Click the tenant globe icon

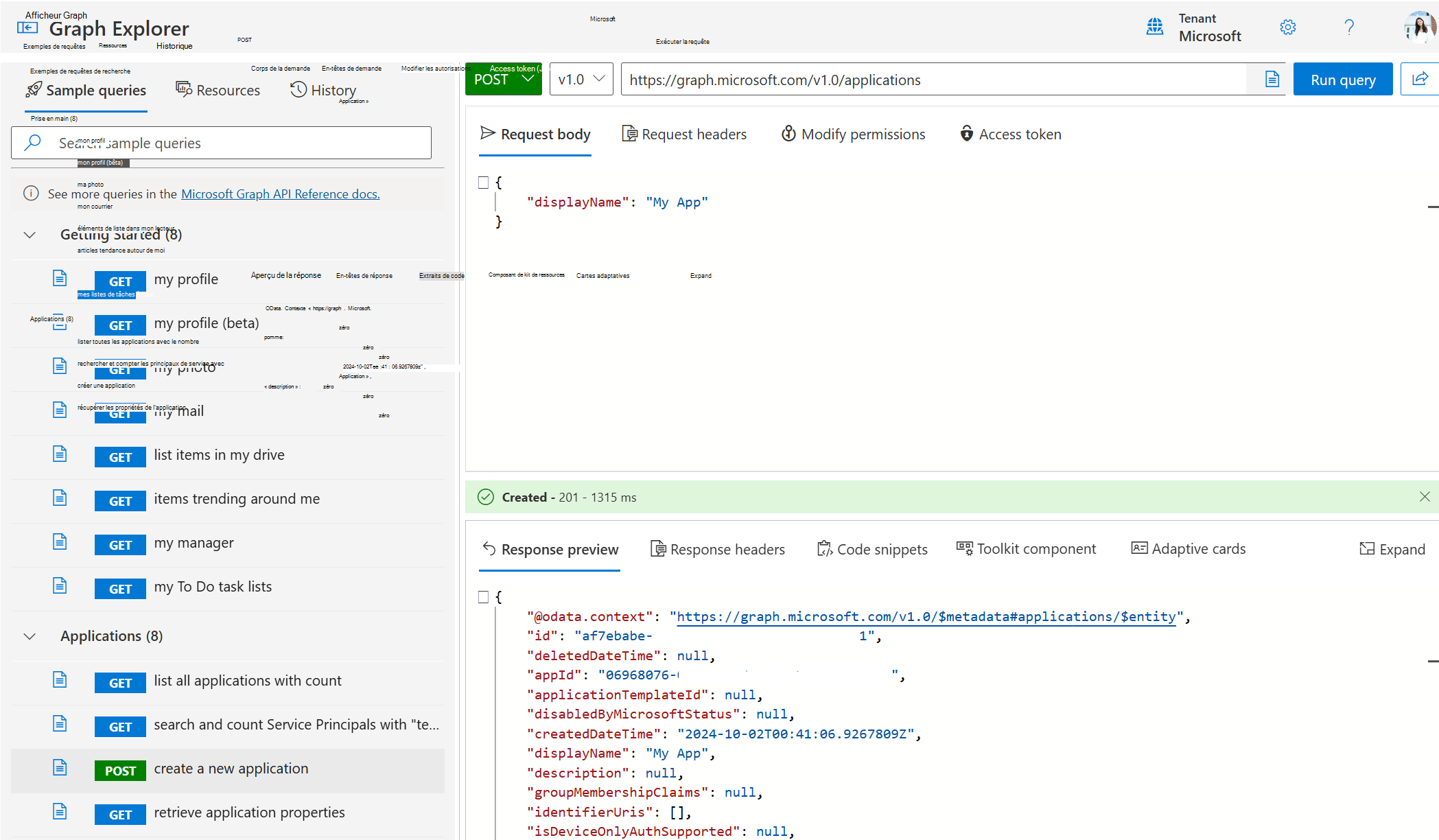[x=1155, y=26]
